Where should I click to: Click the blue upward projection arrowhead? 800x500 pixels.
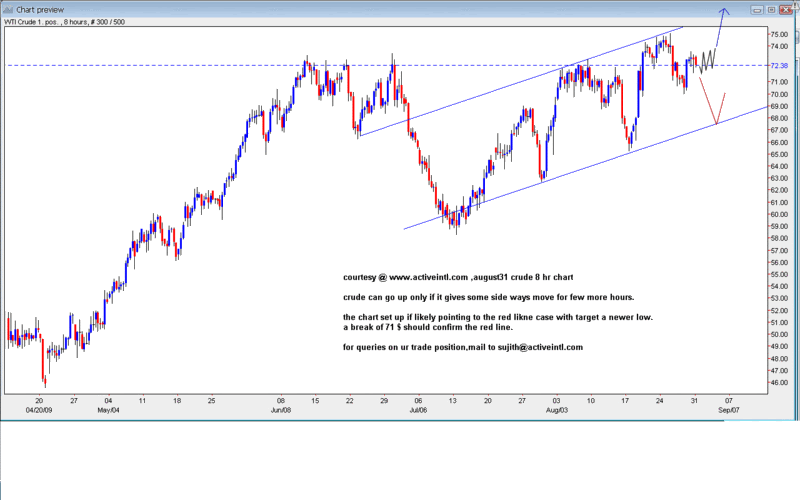click(725, 11)
